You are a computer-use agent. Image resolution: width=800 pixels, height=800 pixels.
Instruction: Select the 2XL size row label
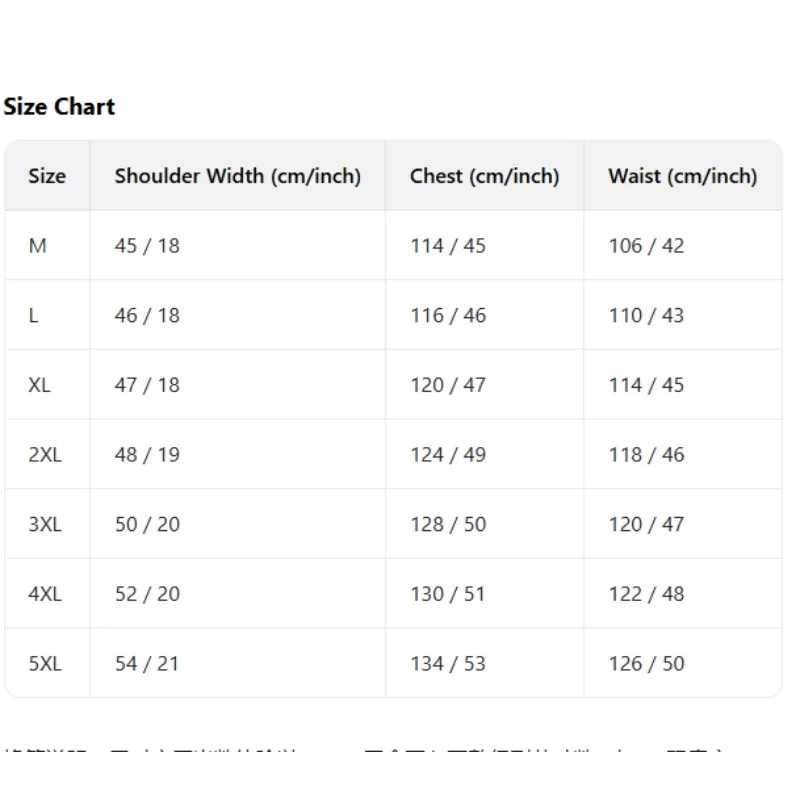tap(45, 455)
